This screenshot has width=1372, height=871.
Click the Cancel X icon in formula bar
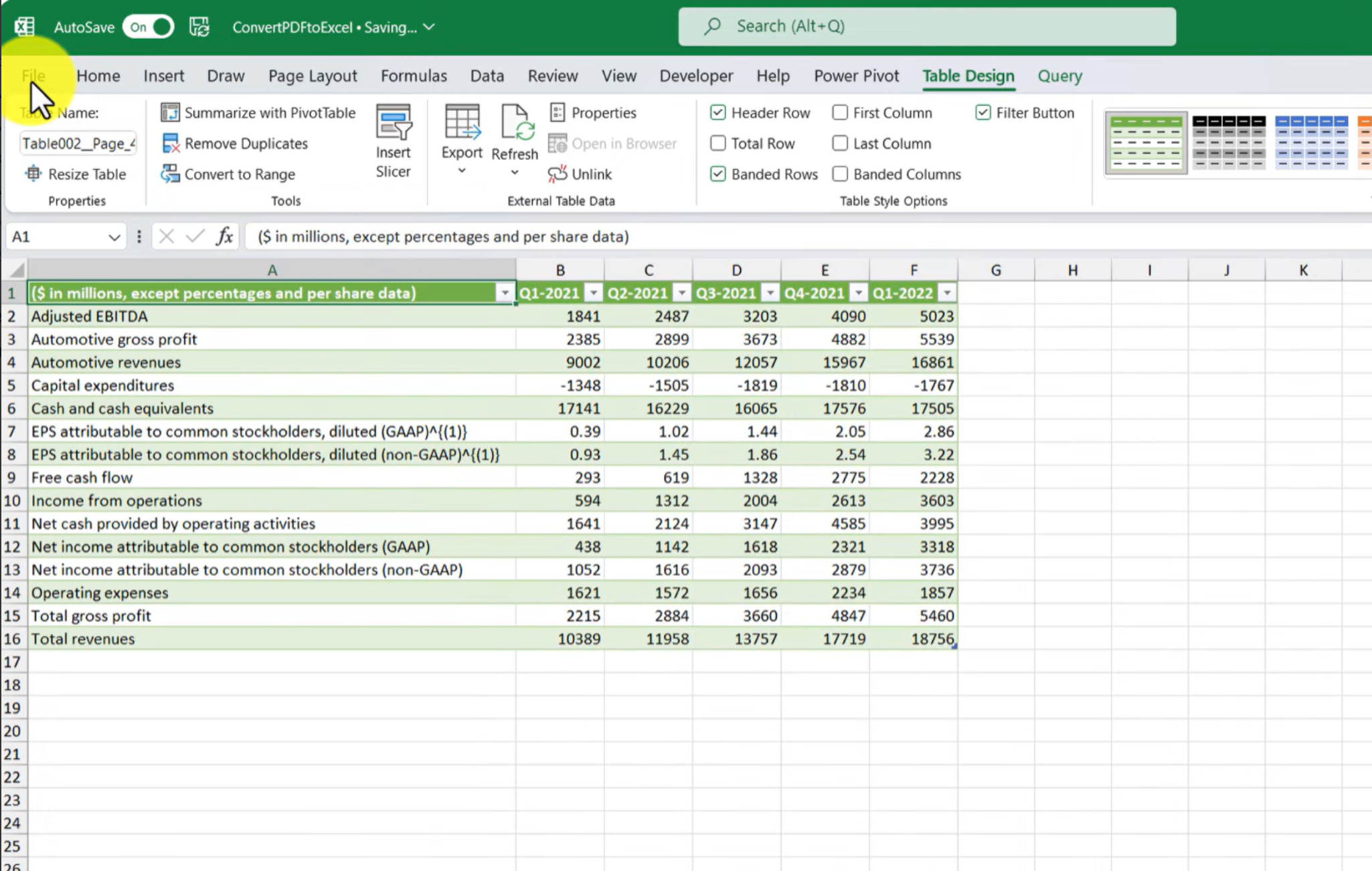(167, 236)
